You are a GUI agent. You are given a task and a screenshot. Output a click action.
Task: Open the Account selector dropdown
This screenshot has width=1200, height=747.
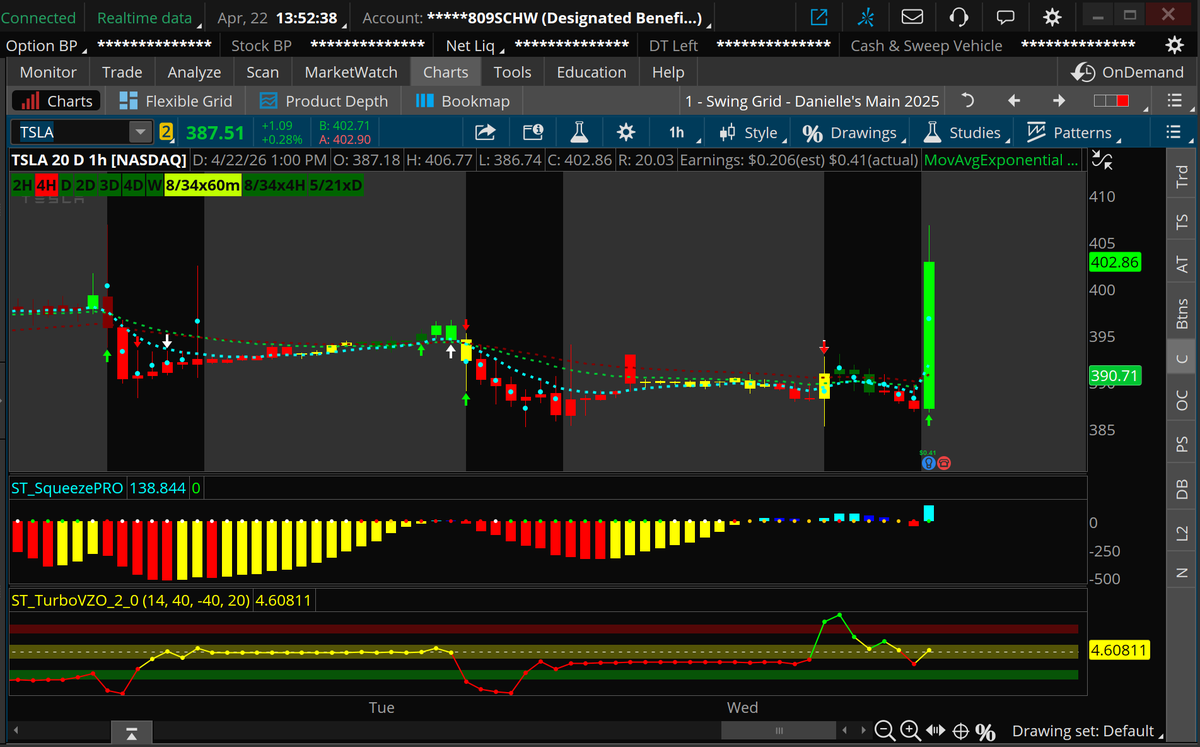pyautogui.click(x=537, y=18)
